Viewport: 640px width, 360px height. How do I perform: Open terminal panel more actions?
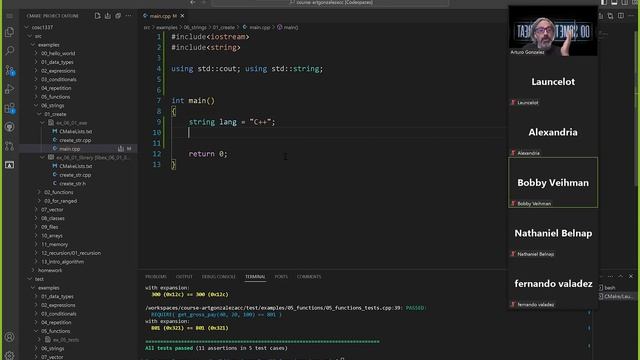[x=610, y=276]
